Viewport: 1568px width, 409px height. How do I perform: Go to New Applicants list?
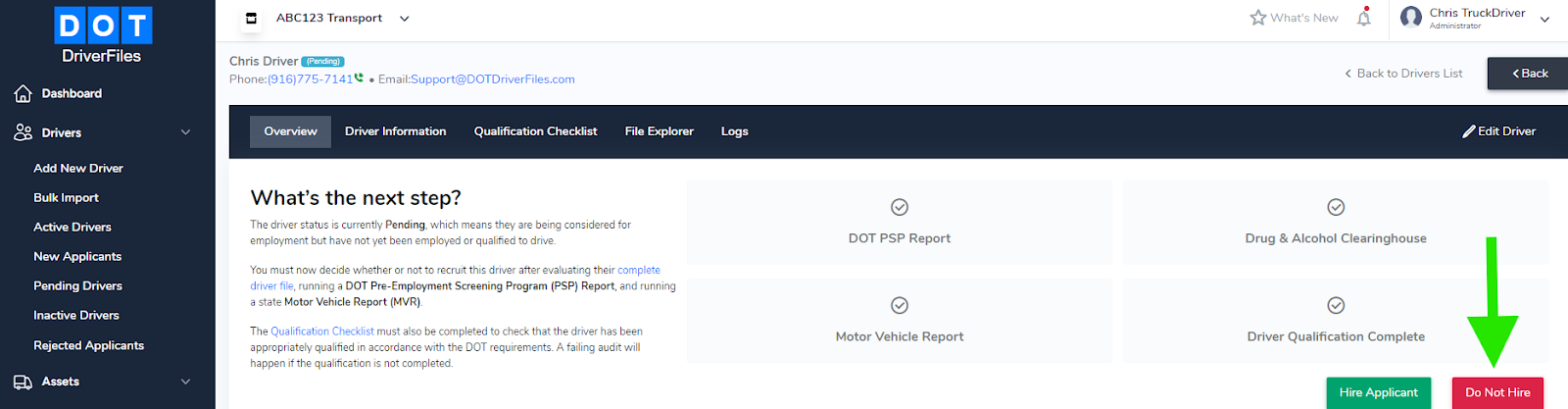(x=77, y=257)
